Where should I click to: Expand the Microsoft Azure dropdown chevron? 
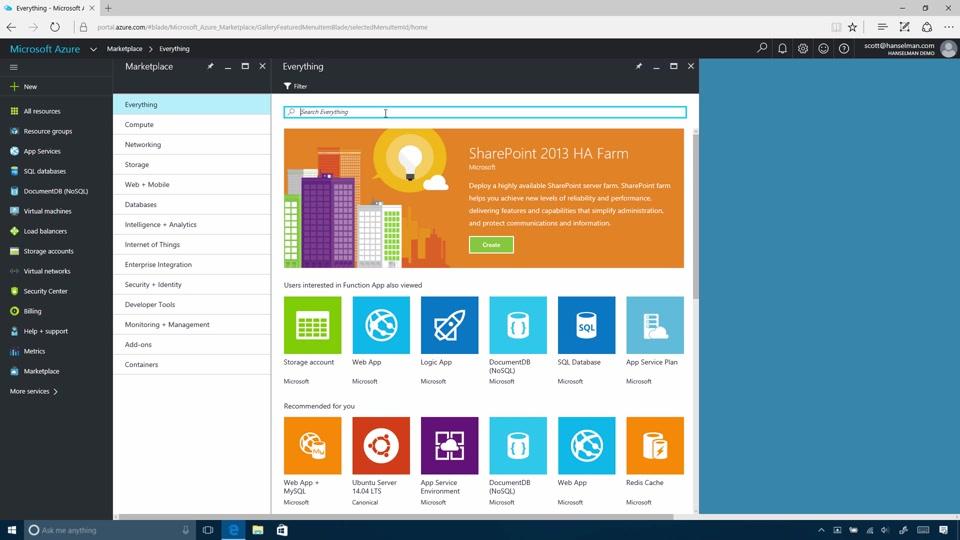click(93, 49)
